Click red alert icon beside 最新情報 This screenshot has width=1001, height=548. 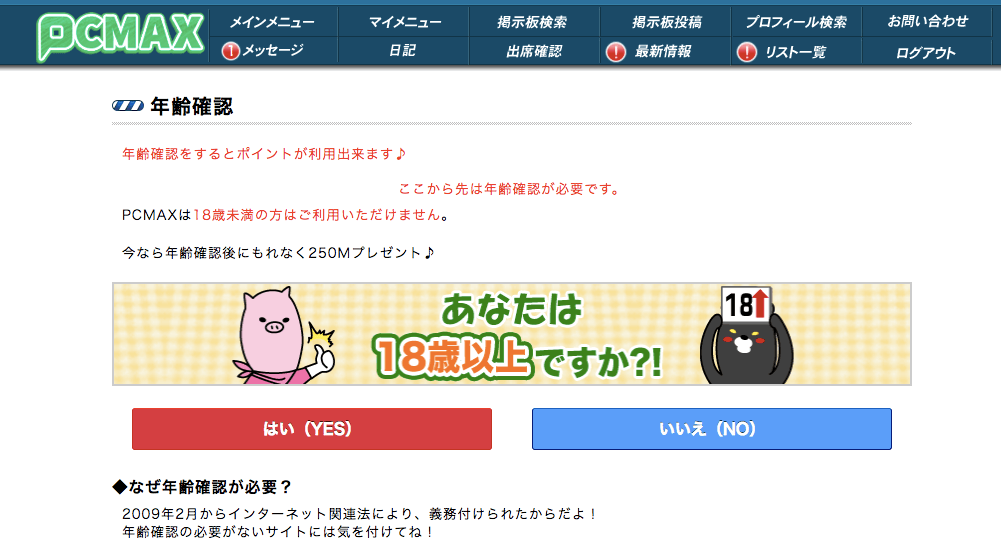(615, 52)
